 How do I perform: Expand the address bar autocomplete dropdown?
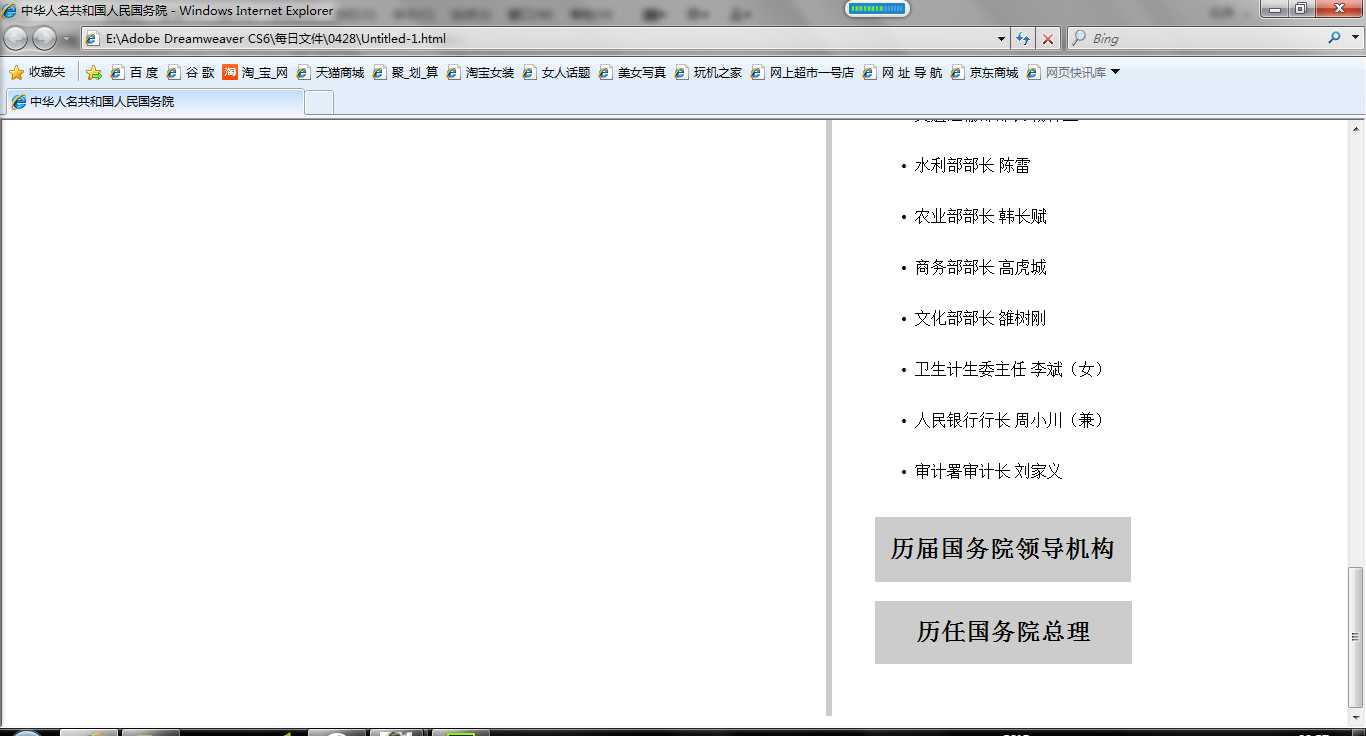(1002, 39)
